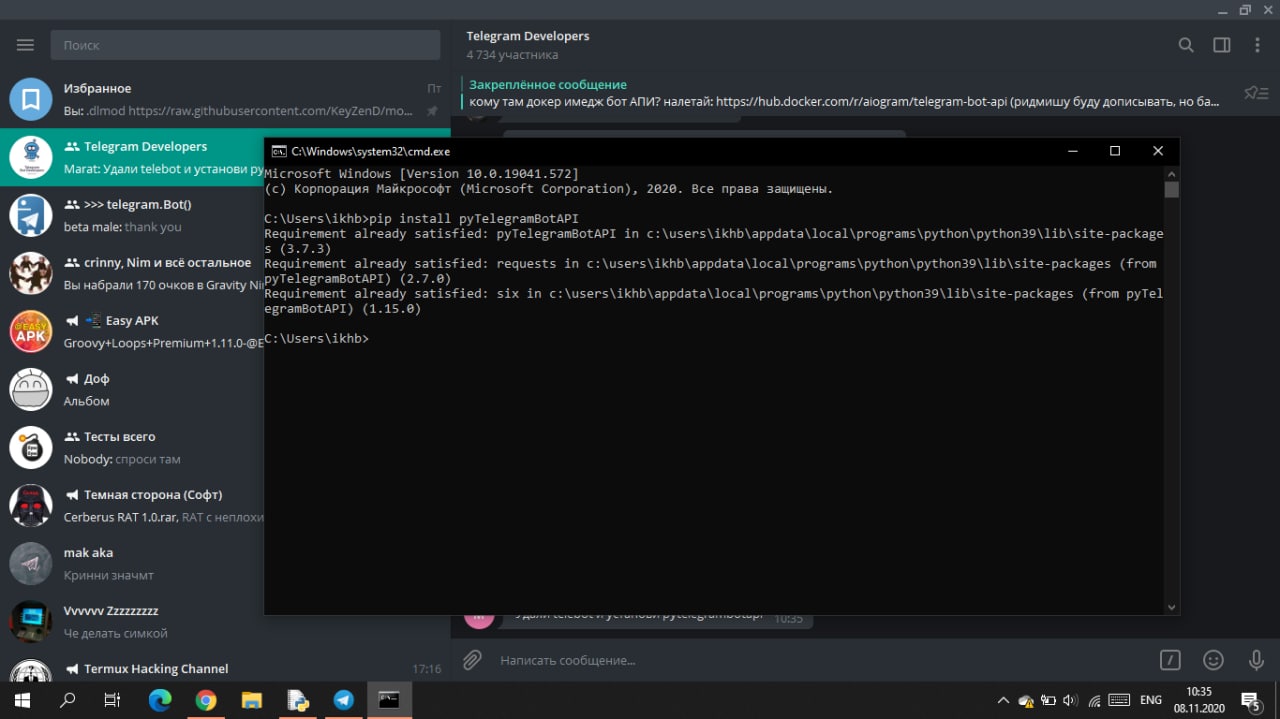Search in the Telegram Developers chat
Screen dimensions: 1280x719
[1186, 45]
